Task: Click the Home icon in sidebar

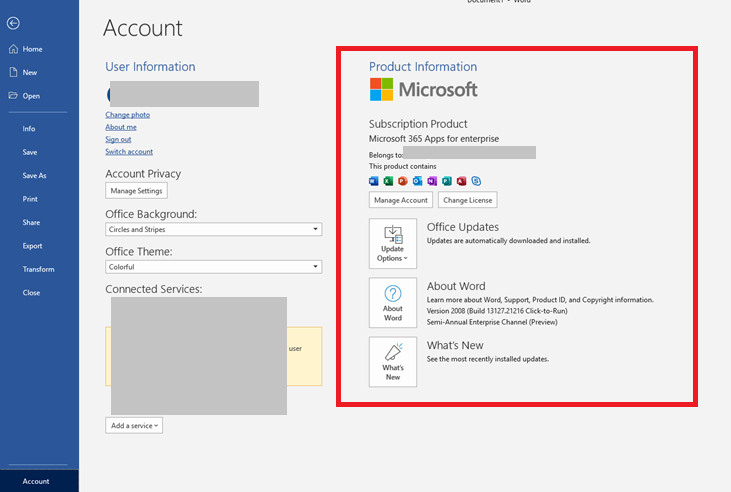Action: 14,49
